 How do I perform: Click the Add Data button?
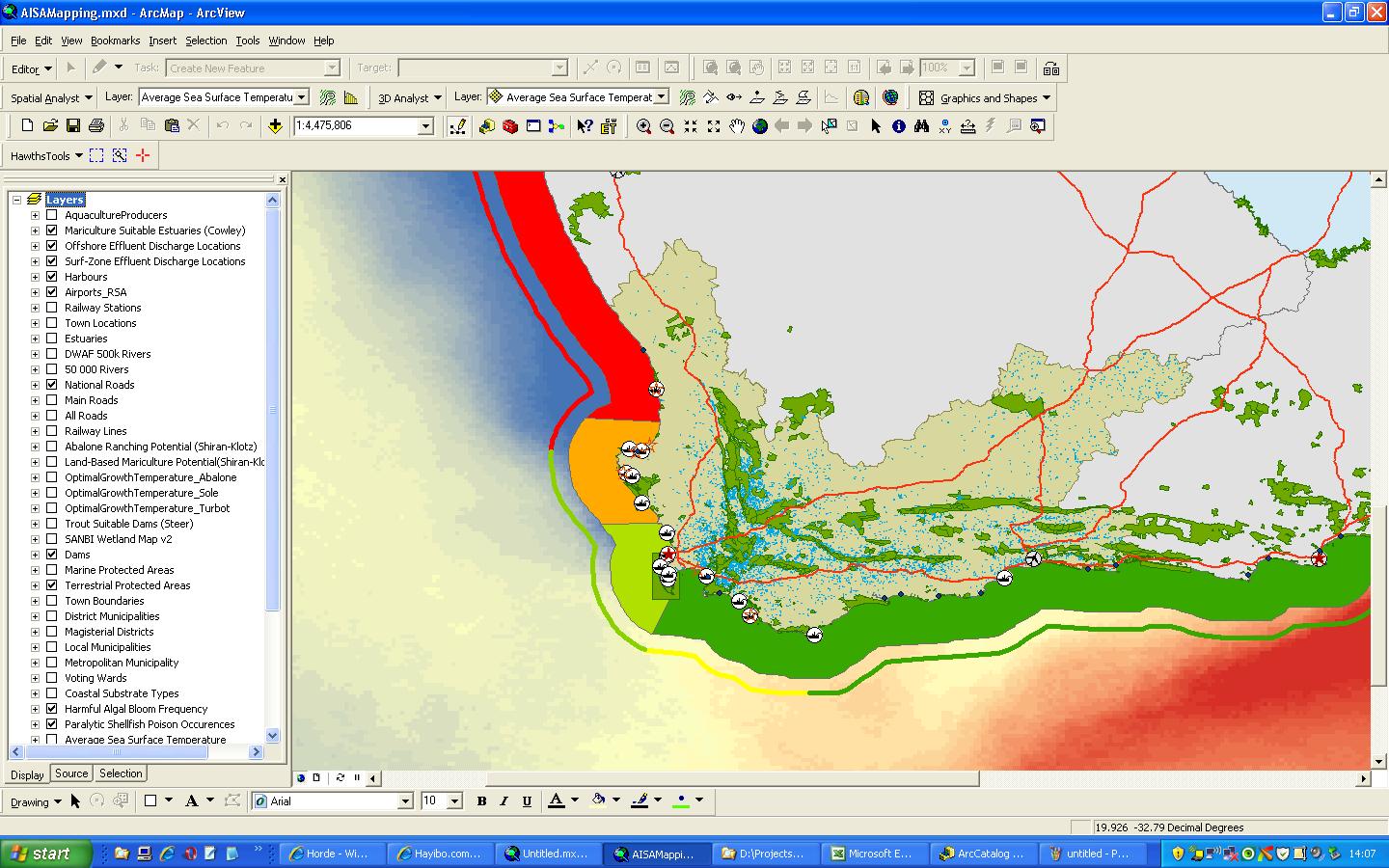[x=275, y=126]
